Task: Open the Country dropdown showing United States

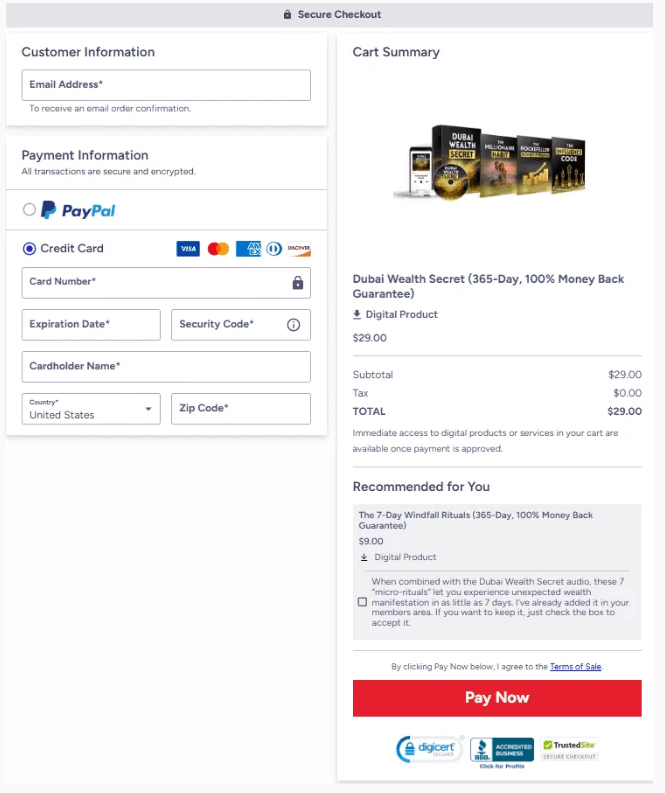Action: pyautogui.click(x=91, y=409)
